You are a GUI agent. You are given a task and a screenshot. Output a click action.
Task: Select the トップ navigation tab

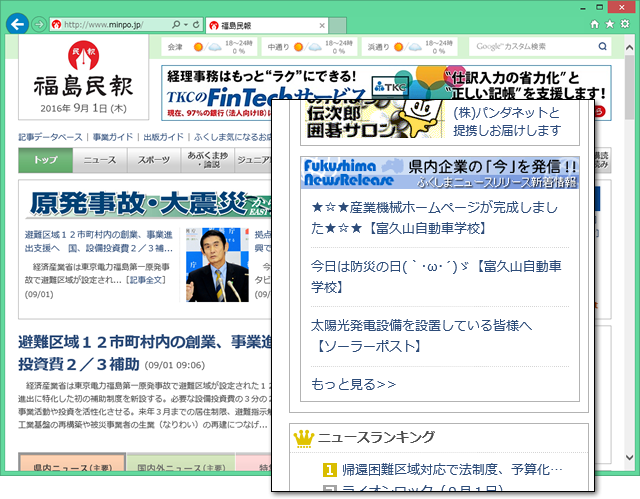click(x=46, y=160)
